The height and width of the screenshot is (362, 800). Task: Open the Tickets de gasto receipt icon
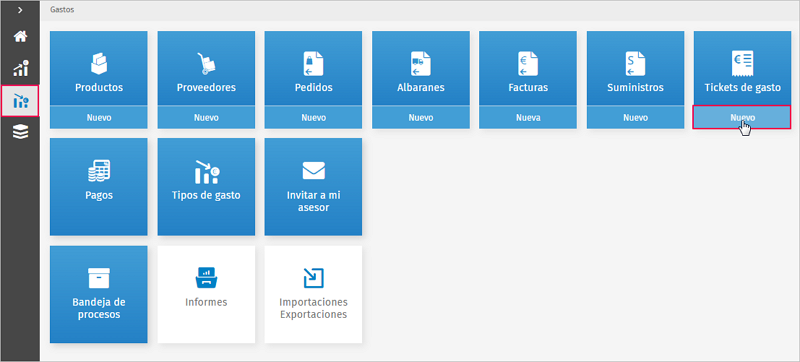click(742, 63)
